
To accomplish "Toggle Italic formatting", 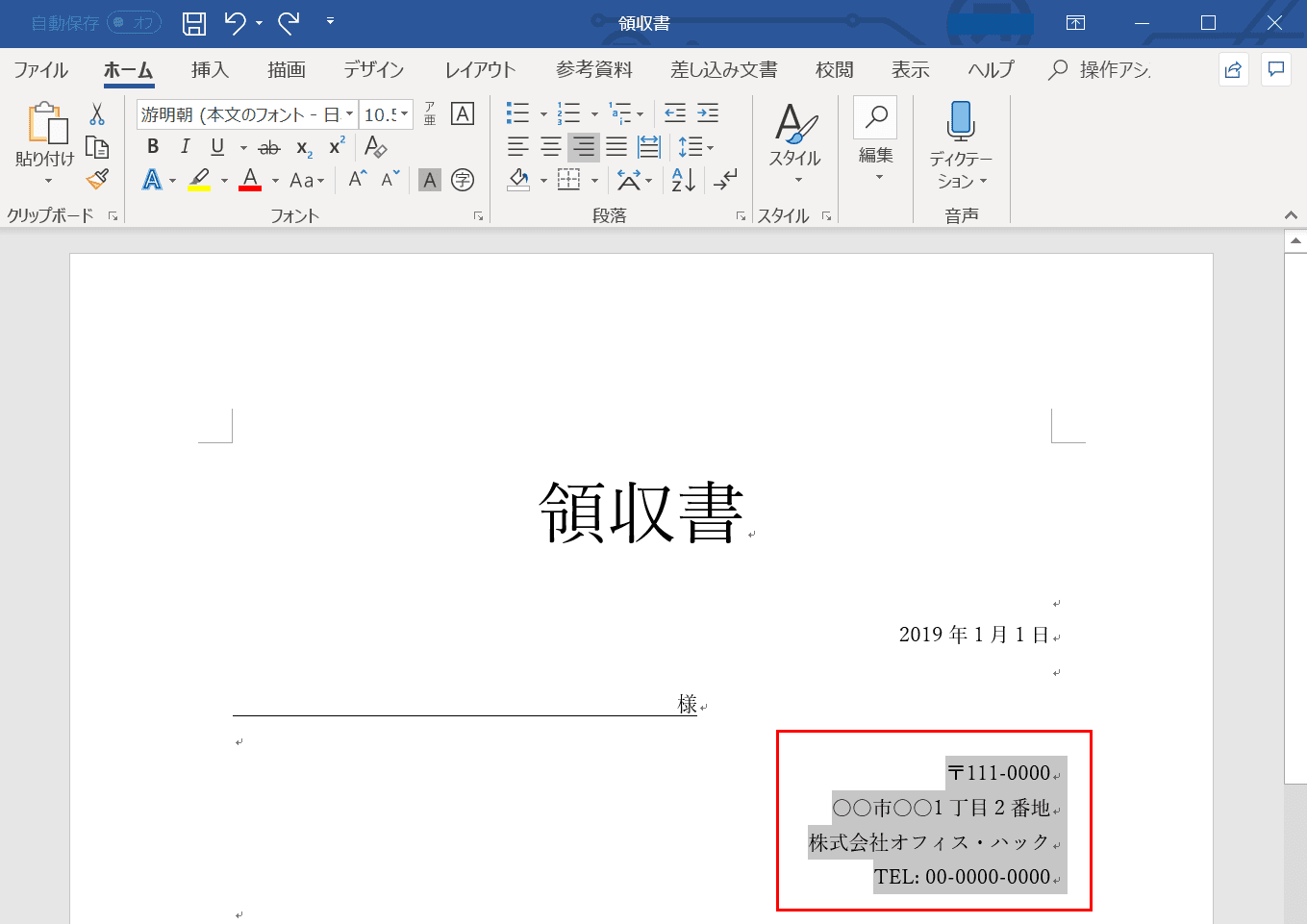I will point(185,146).
